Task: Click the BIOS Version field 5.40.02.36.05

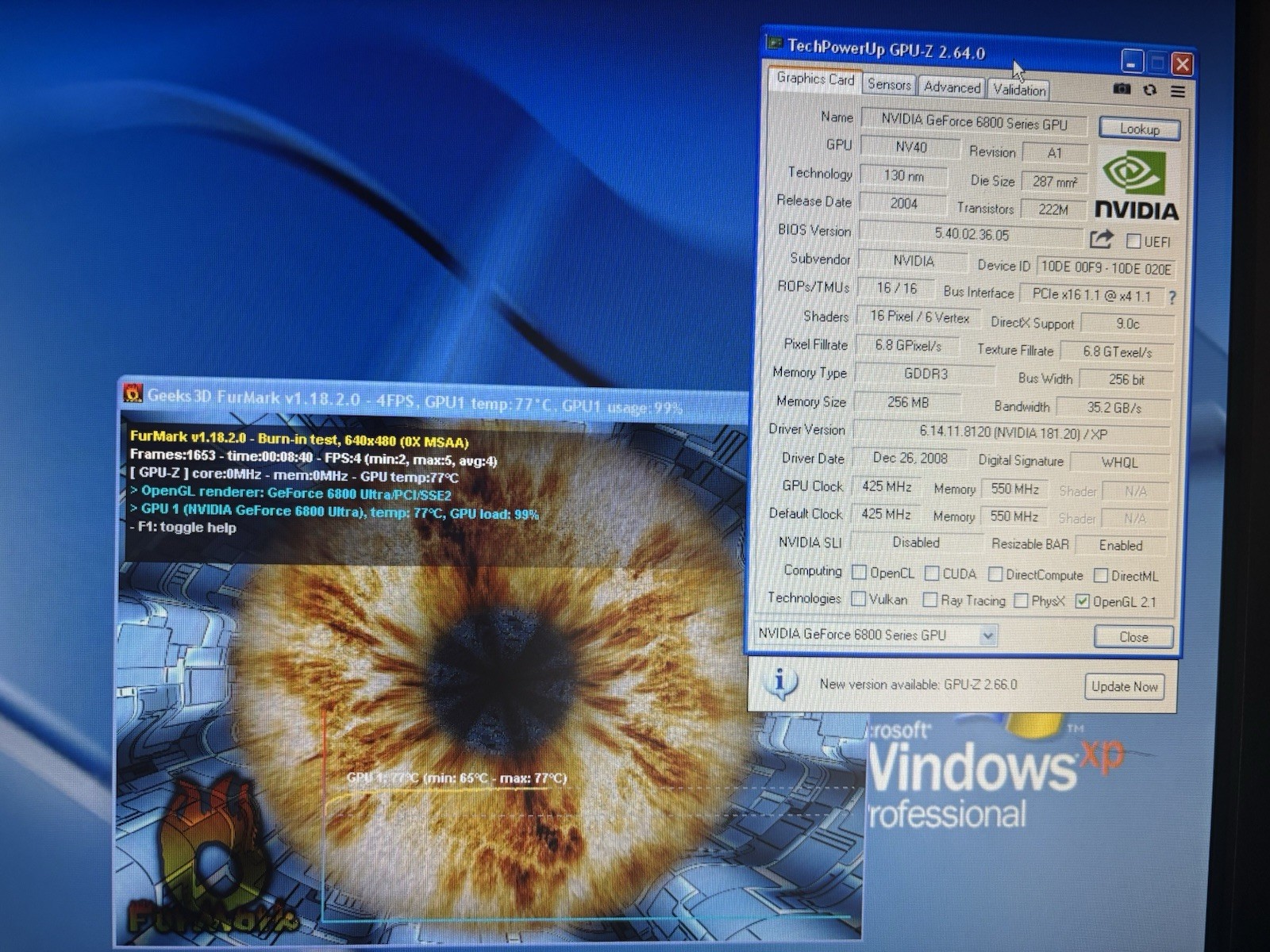Action: point(971,234)
